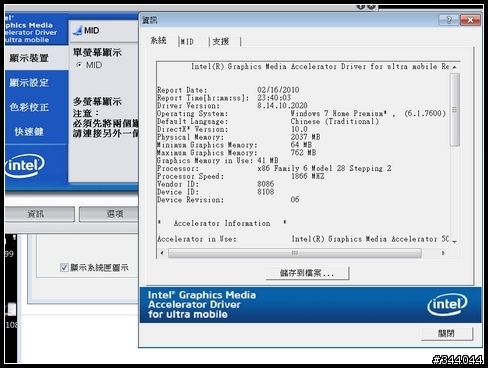Click Operating System value Windows 7 Home Premium

339,113
